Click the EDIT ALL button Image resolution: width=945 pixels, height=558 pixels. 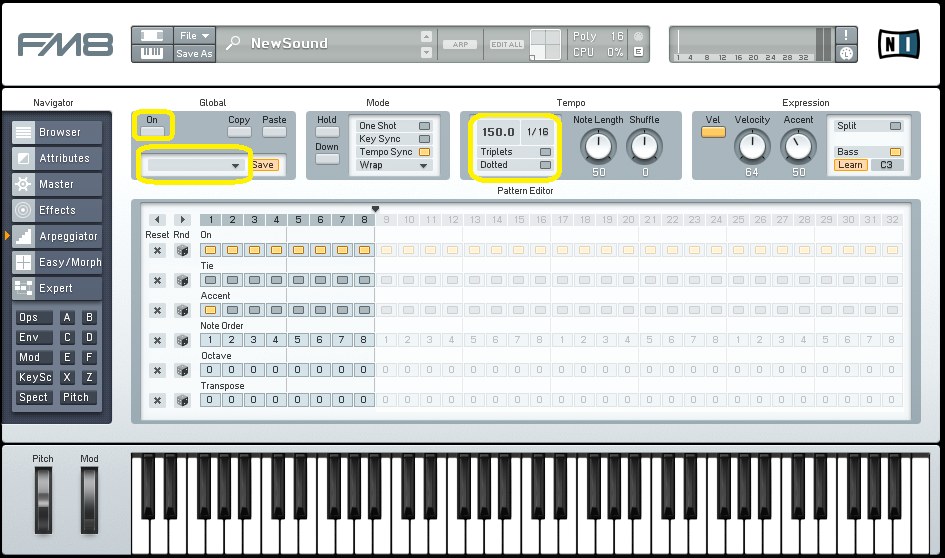[x=506, y=44]
